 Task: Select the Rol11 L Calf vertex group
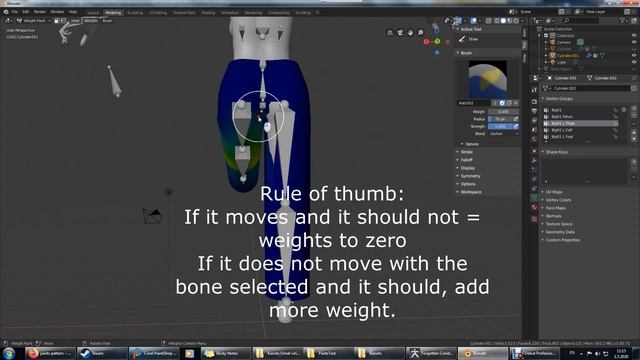coord(580,130)
